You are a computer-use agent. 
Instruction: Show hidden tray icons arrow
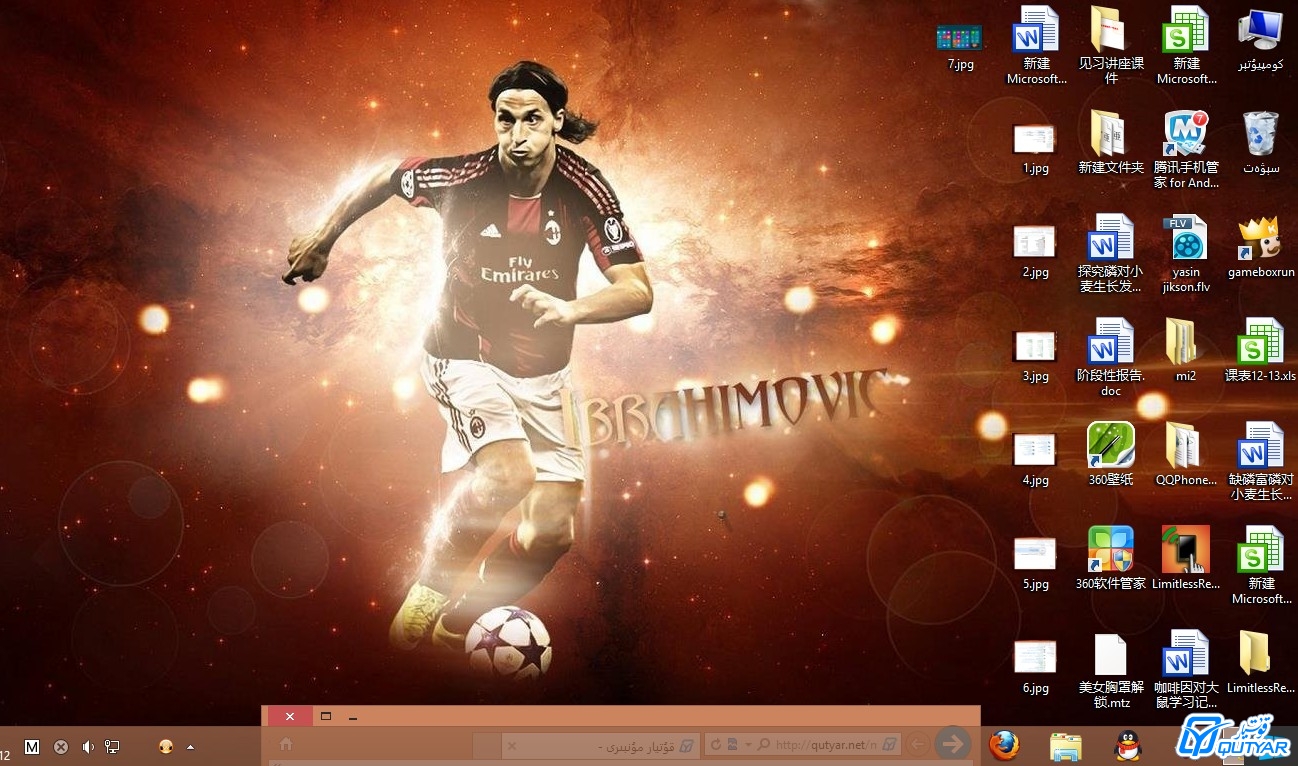point(190,747)
